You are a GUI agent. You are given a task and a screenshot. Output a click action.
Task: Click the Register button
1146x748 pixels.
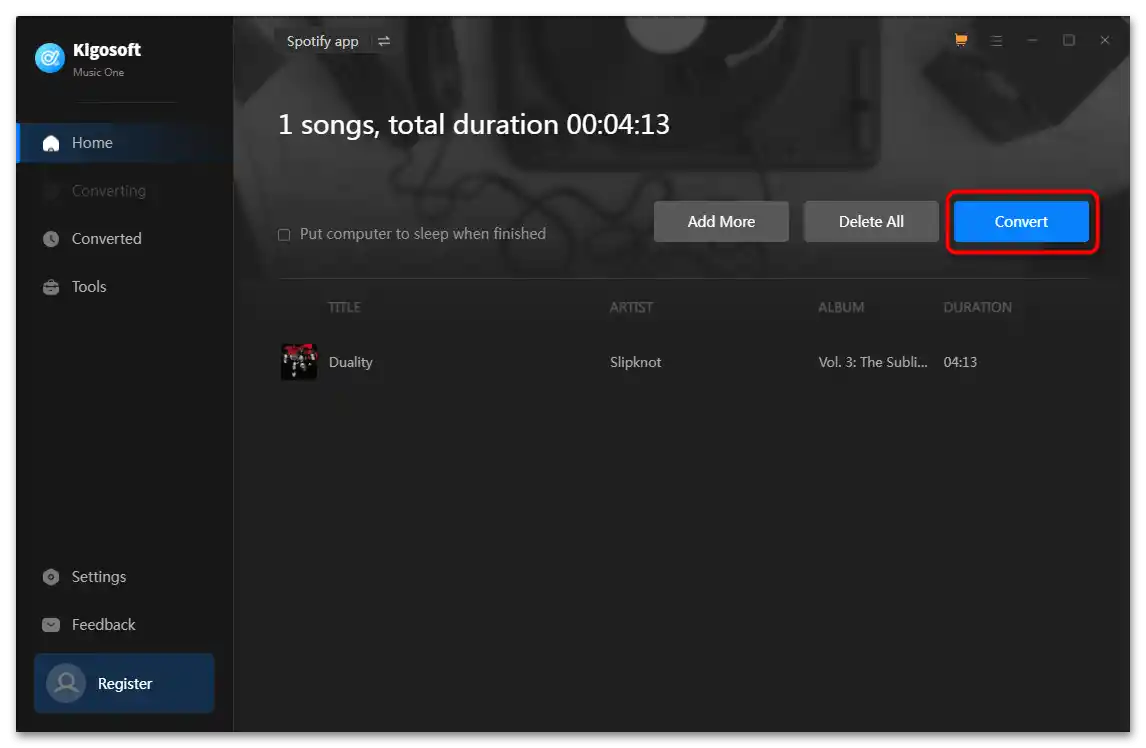[x=124, y=683]
